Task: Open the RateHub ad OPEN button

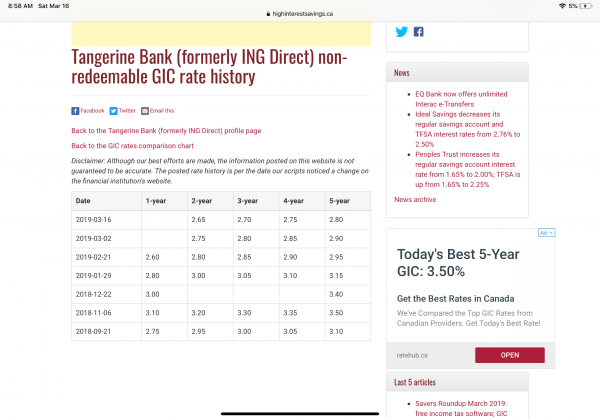Action: pos(509,354)
